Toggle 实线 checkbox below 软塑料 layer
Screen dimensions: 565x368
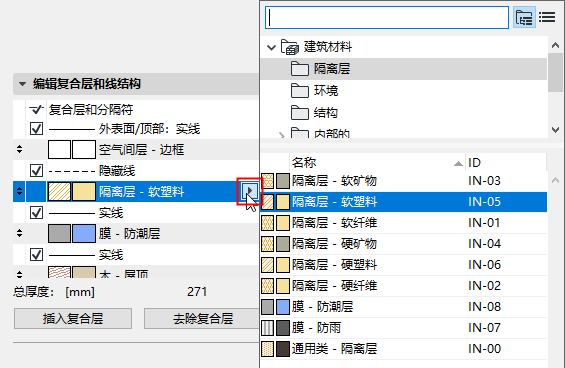(36, 213)
